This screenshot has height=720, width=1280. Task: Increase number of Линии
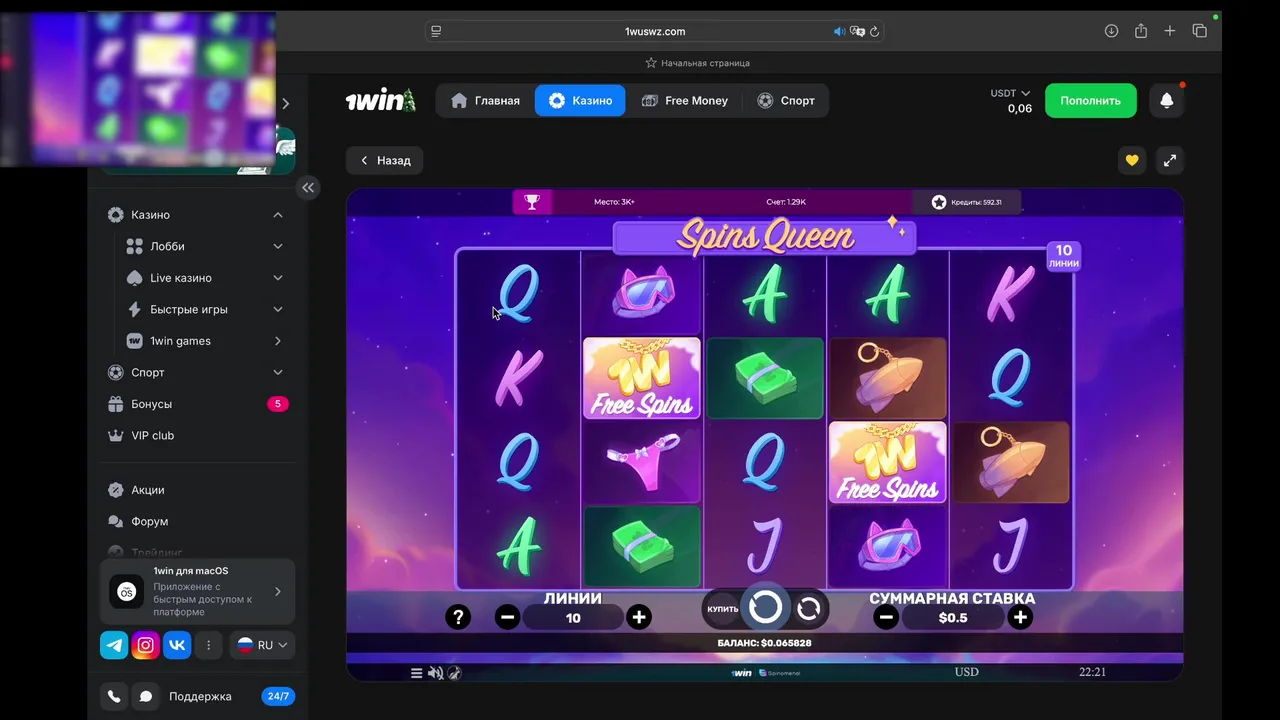[638, 617]
